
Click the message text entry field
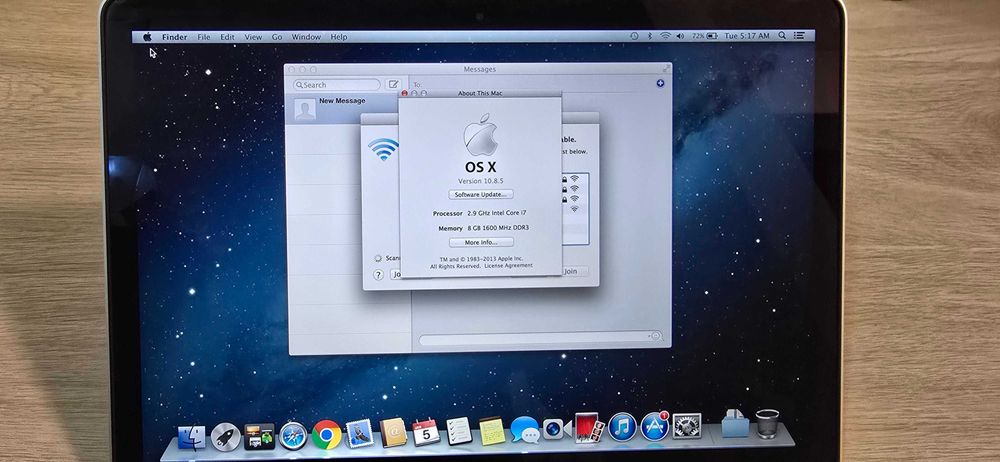[541, 337]
